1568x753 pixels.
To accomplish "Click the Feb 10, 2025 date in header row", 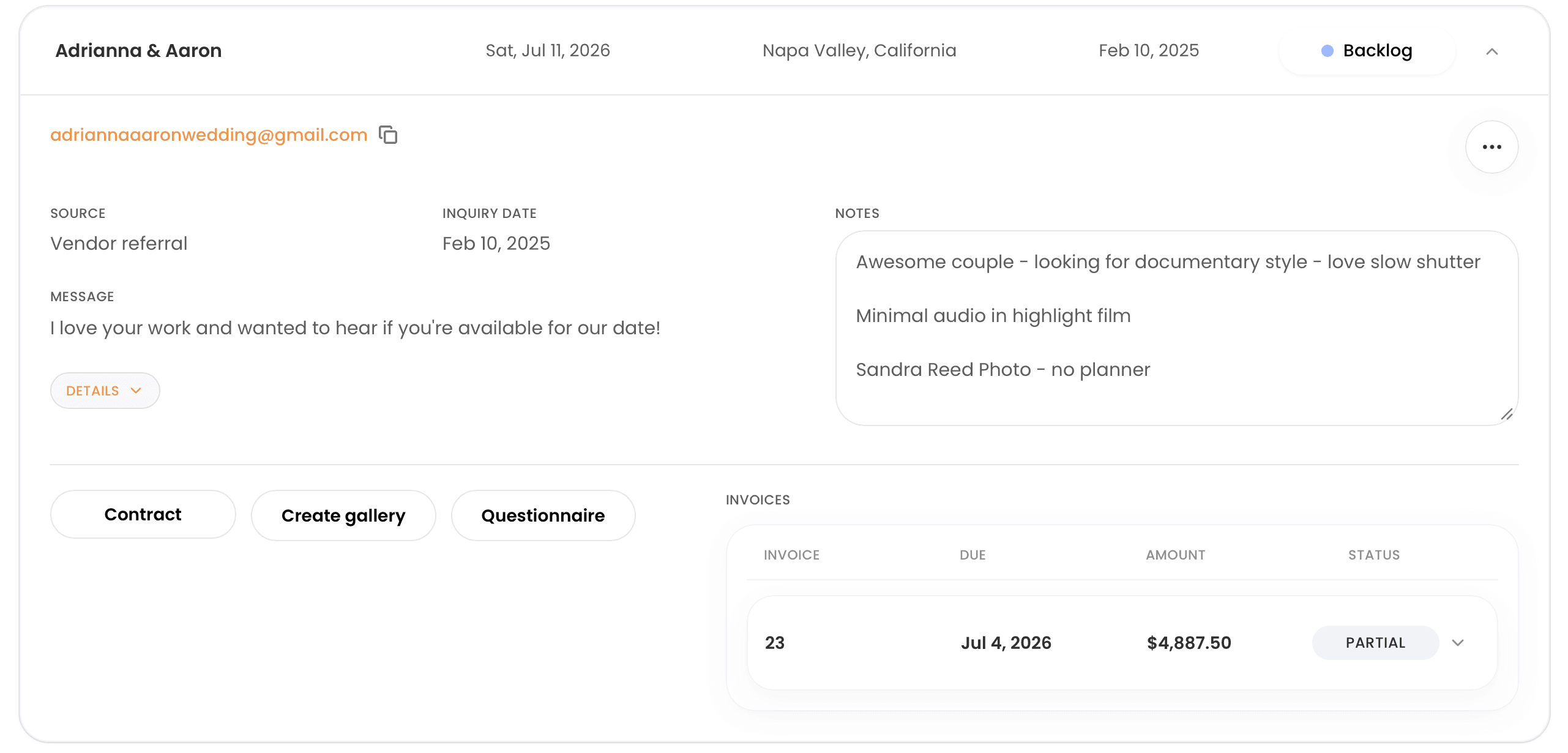I will pyautogui.click(x=1148, y=50).
